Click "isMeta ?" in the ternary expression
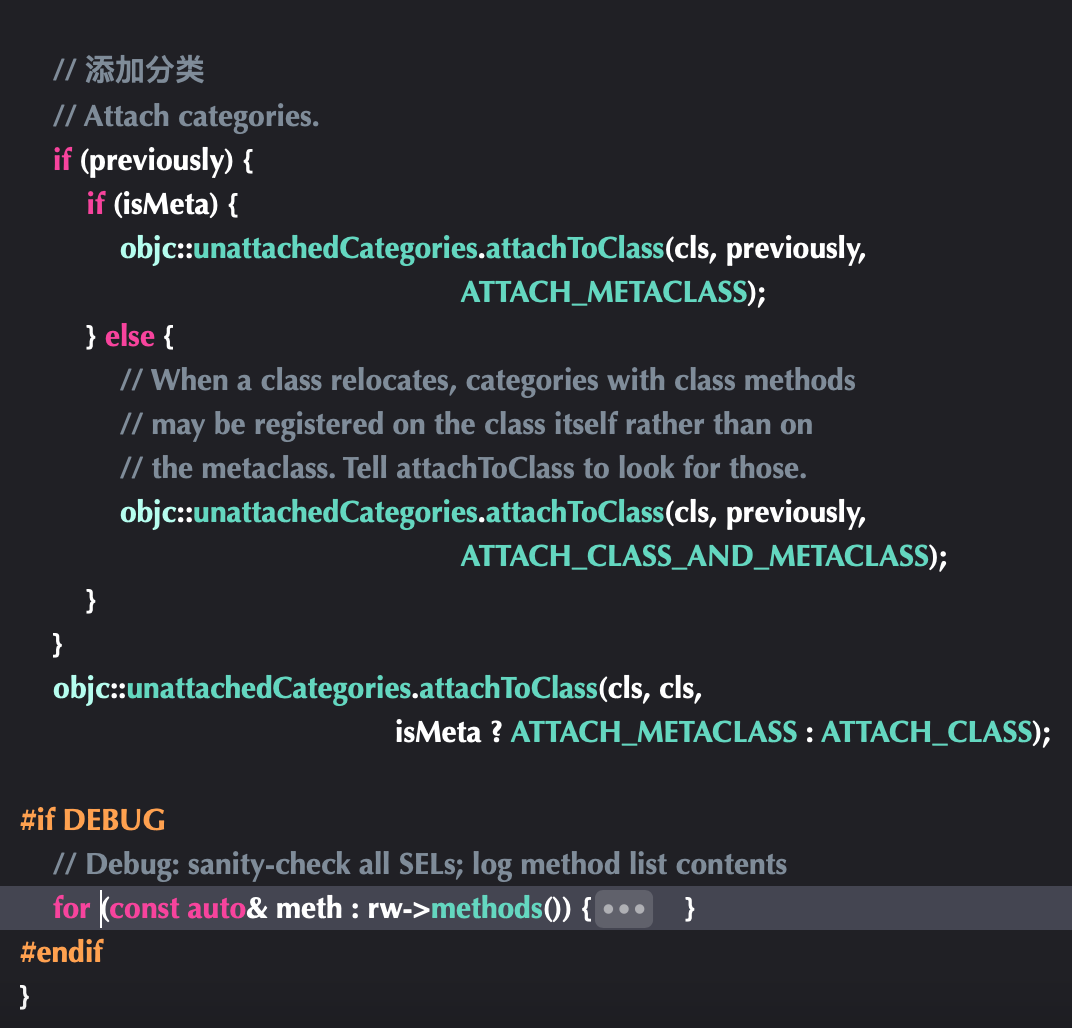 (x=448, y=733)
